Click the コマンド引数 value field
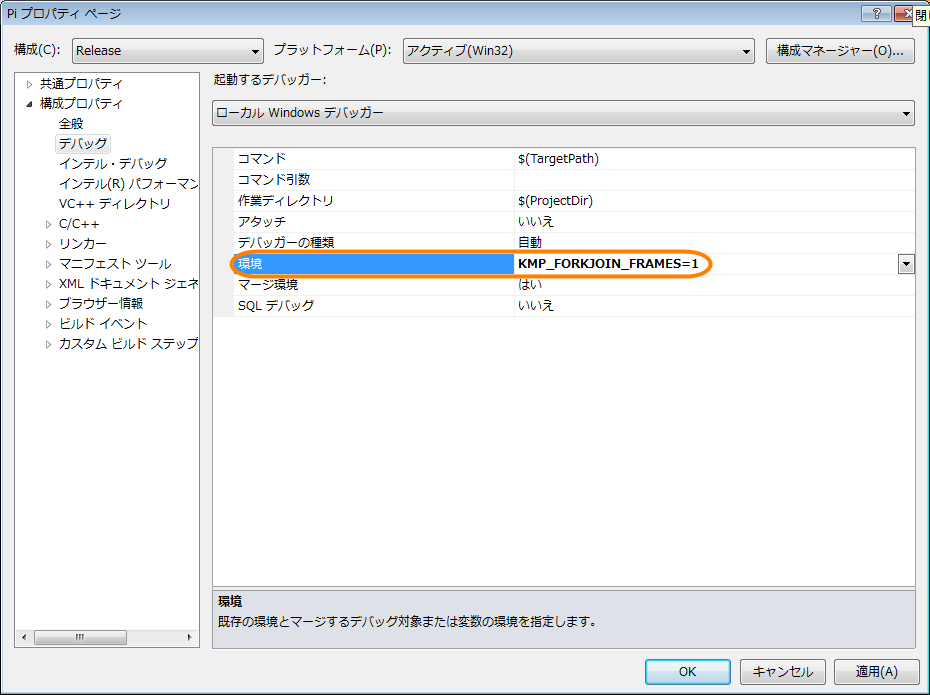This screenshot has width=930, height=695. [714, 180]
